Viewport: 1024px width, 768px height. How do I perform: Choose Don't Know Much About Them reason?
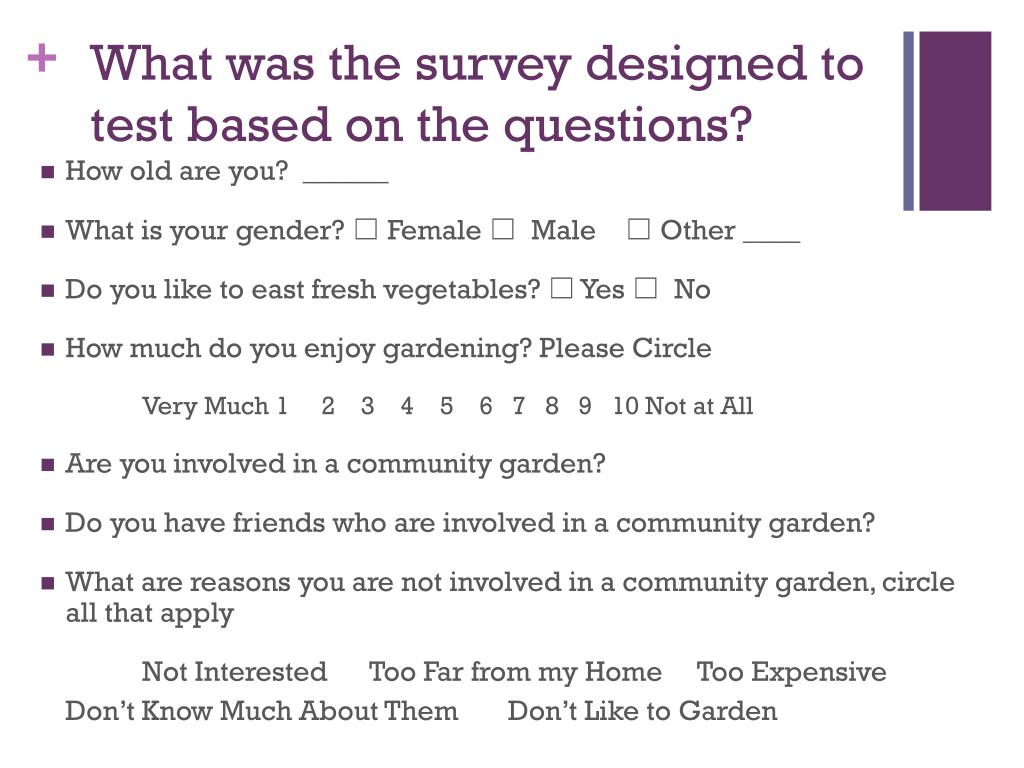pyautogui.click(x=261, y=711)
